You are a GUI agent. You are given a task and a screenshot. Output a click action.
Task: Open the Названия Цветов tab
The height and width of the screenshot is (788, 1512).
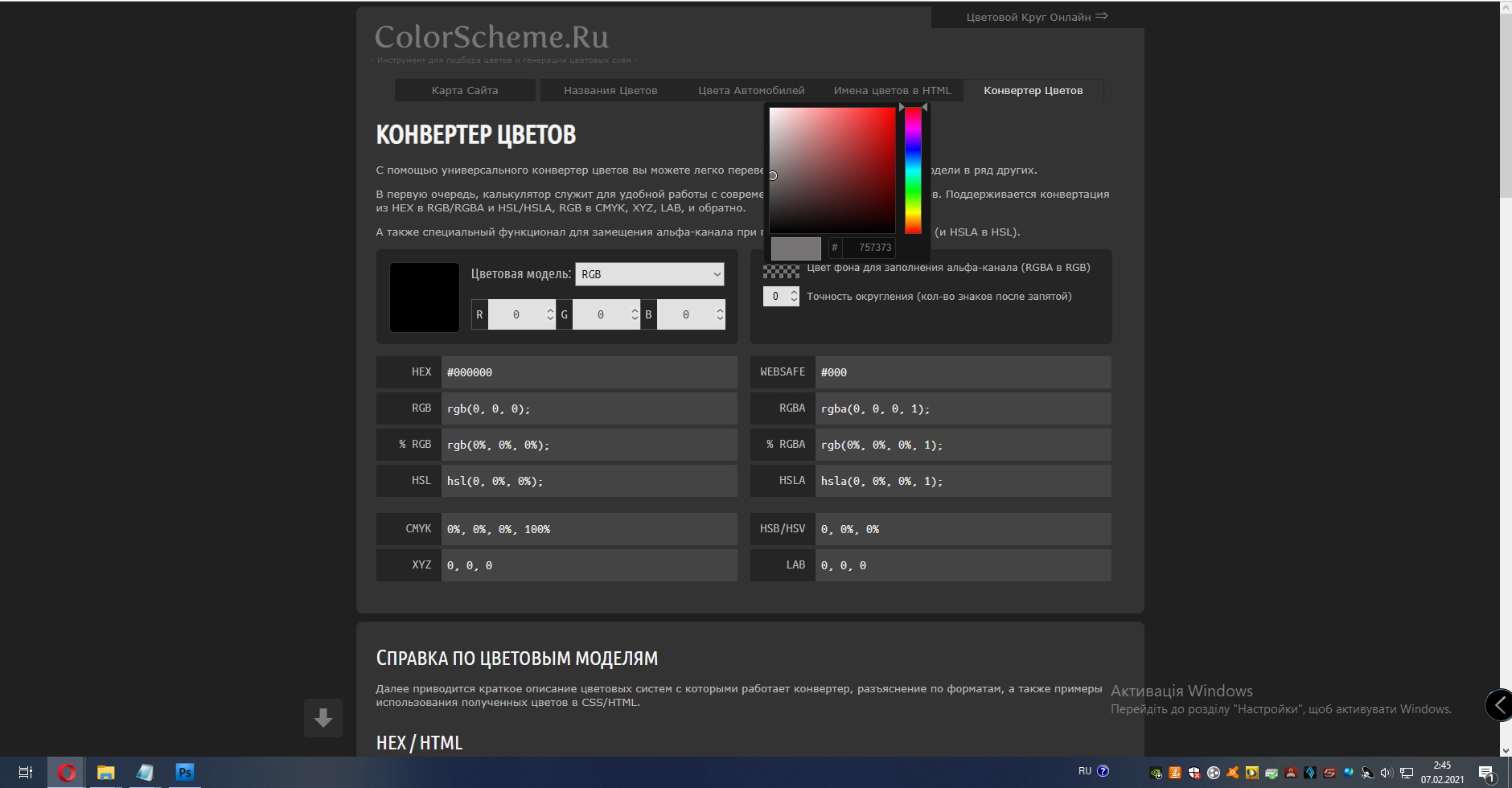610,90
